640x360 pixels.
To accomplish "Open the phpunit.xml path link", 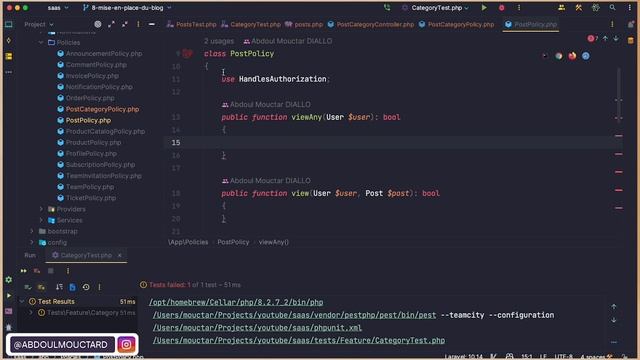I will tap(257, 328).
